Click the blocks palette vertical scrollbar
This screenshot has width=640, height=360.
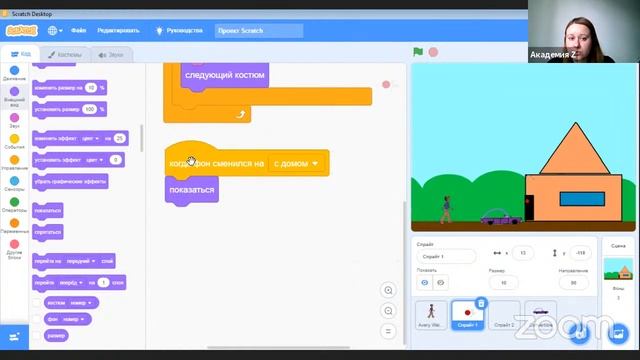pyautogui.click(x=142, y=138)
